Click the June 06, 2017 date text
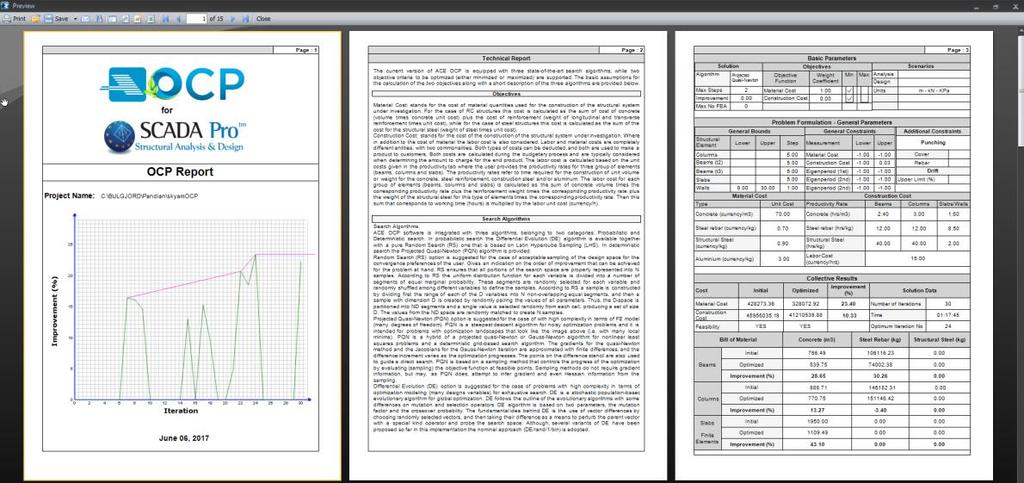1024x483 pixels. coord(184,438)
